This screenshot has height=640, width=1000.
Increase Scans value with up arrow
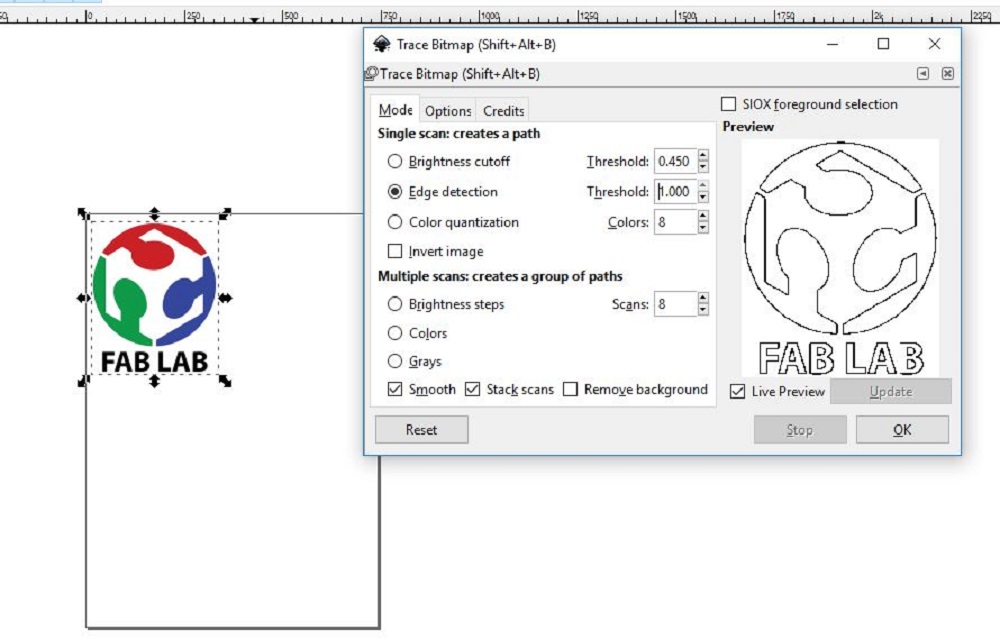click(x=703, y=298)
